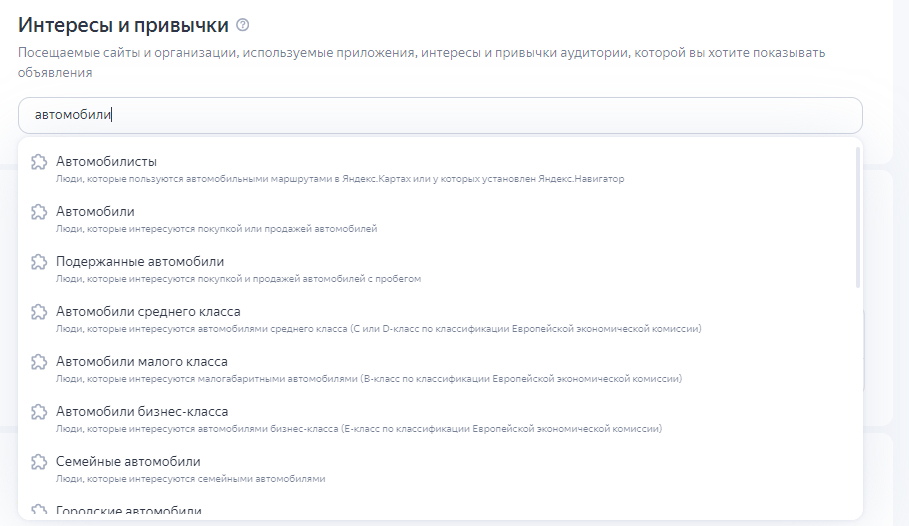Viewport: 909px width, 526px height.
Task: Click description mentioning E-класс classification
Action: click(359, 429)
